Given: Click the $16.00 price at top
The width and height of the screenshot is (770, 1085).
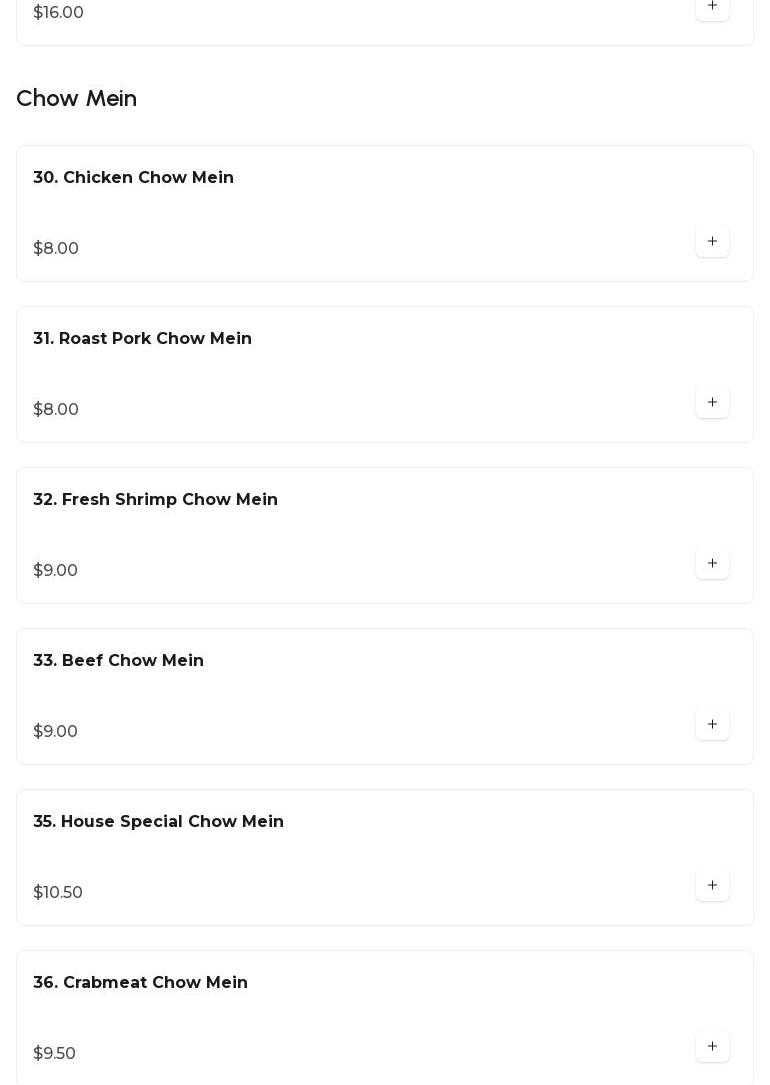Looking at the screenshot, I should 59,13.
